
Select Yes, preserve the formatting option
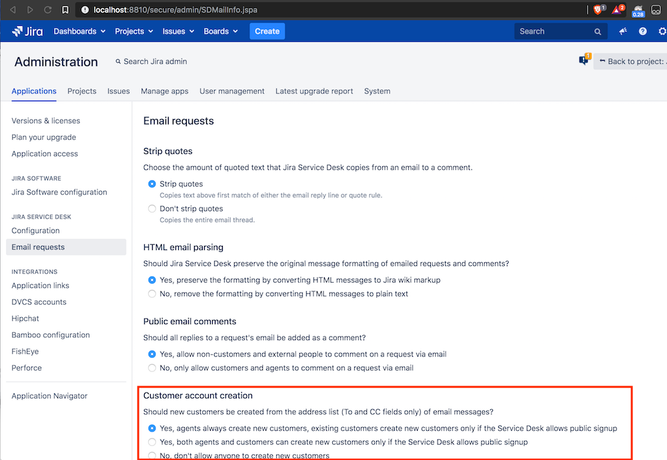pos(152,280)
